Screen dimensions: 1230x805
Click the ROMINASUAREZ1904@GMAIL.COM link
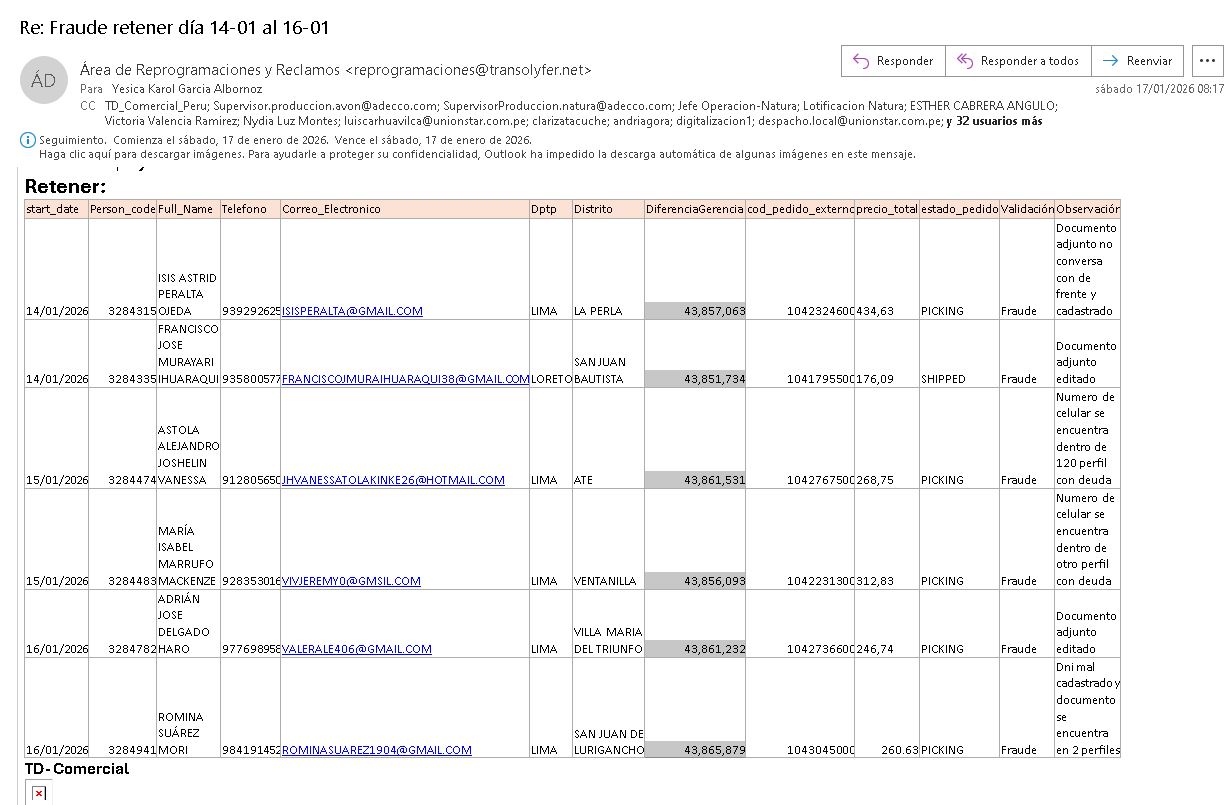pos(377,750)
